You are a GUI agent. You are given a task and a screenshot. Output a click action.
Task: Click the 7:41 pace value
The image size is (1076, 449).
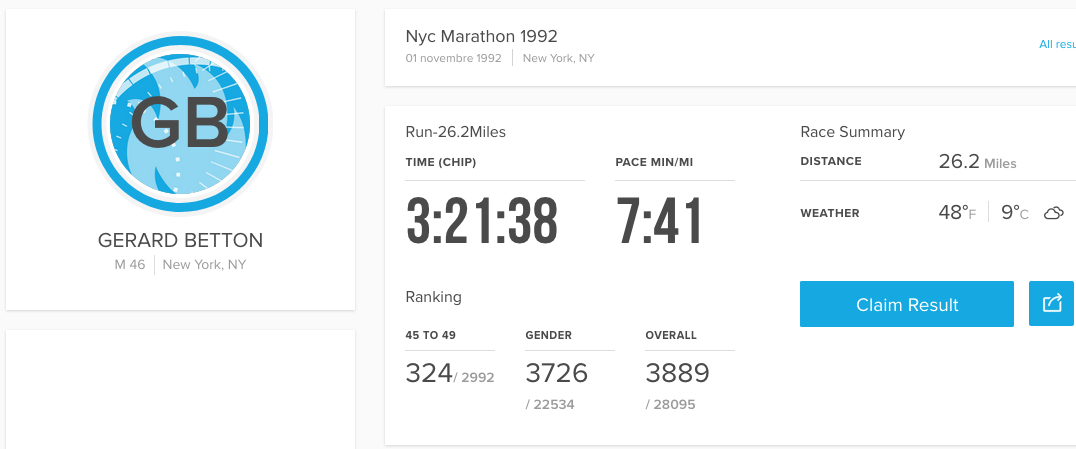pyautogui.click(x=659, y=220)
